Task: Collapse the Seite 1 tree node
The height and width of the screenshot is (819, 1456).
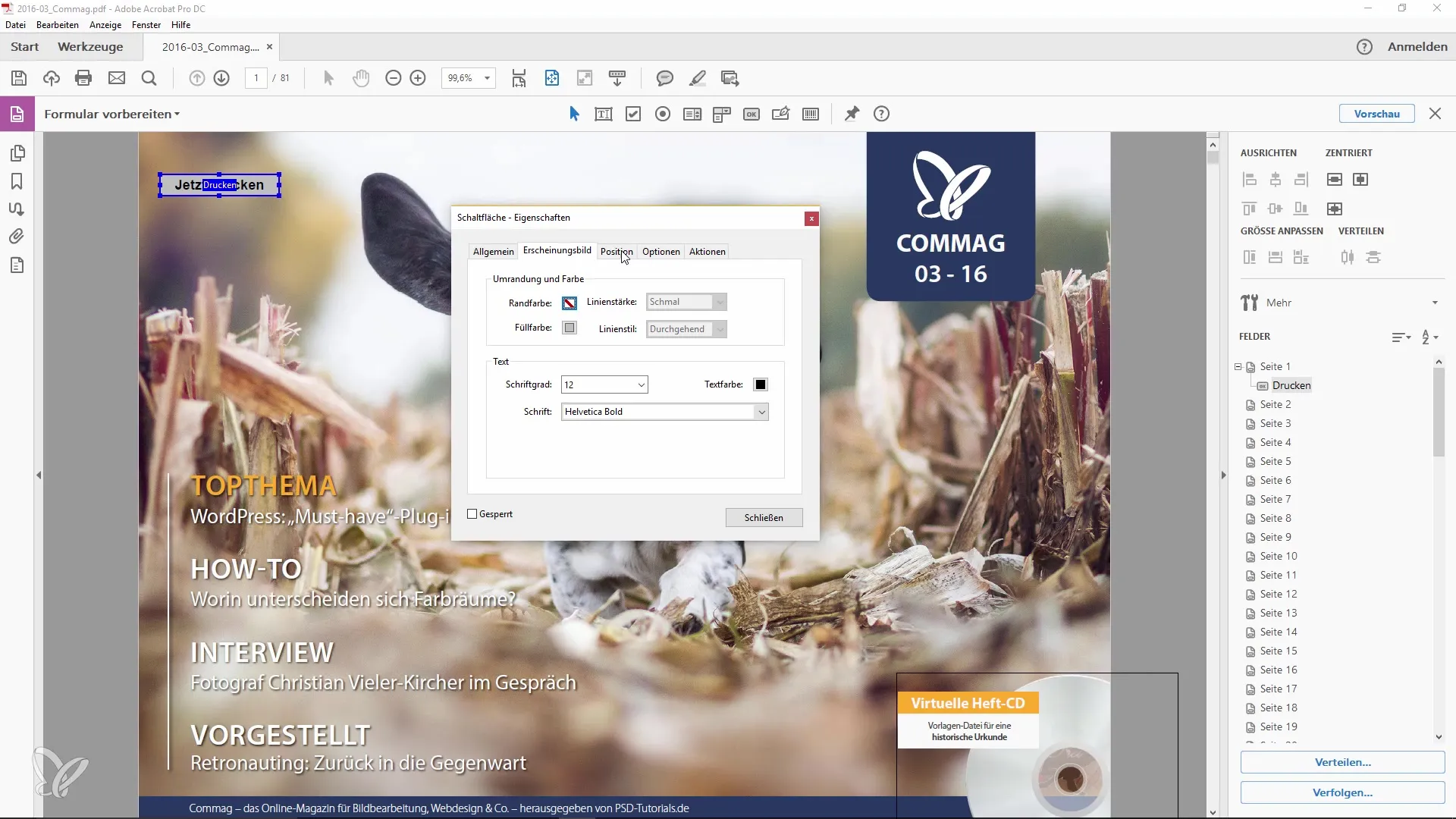Action: (x=1238, y=367)
